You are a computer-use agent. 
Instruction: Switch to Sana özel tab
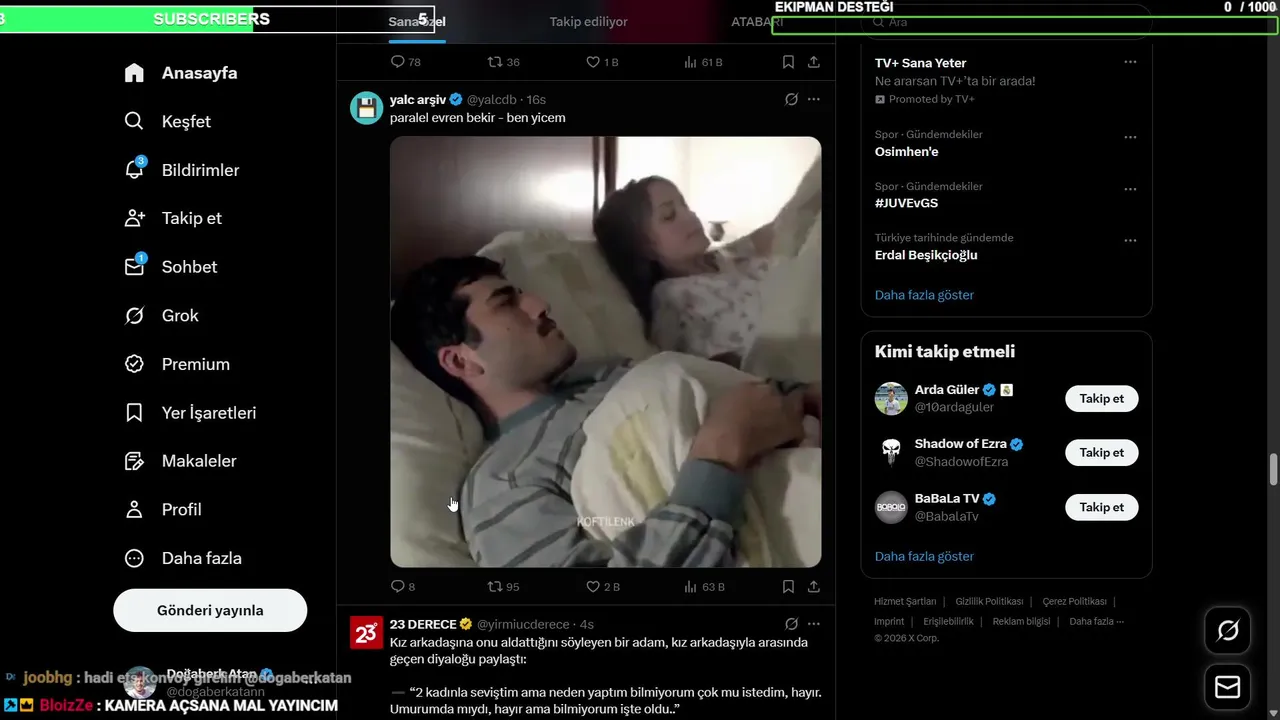coord(417,22)
